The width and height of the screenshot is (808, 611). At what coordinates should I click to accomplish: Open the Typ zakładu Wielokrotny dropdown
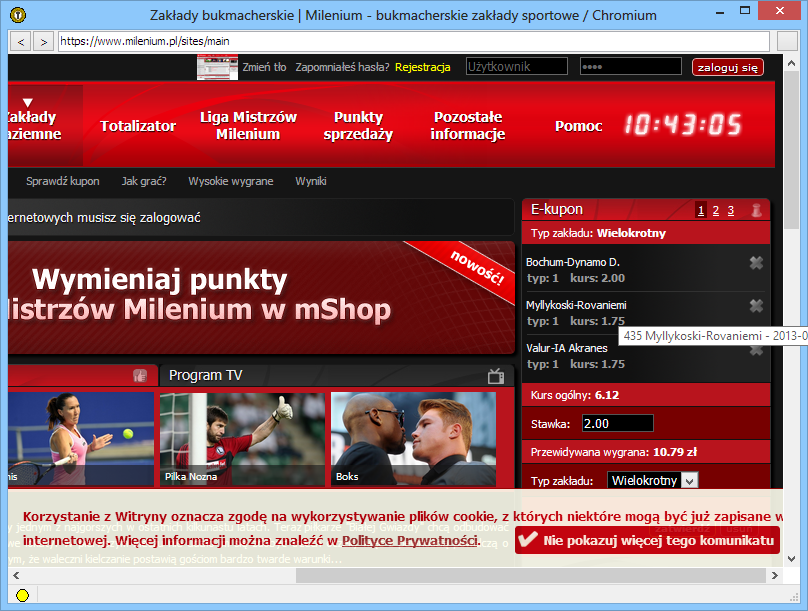point(652,481)
